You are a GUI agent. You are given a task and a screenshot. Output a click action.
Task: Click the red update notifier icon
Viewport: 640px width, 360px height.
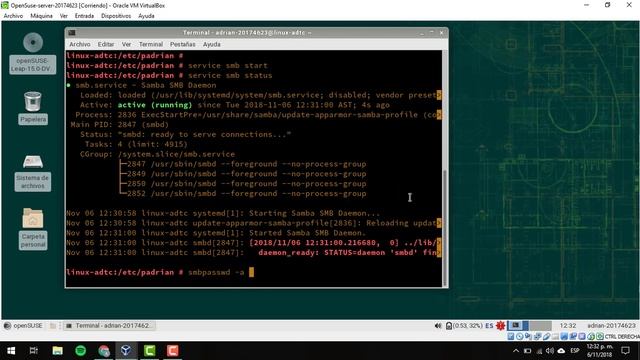pyautogui.click(x=500, y=326)
